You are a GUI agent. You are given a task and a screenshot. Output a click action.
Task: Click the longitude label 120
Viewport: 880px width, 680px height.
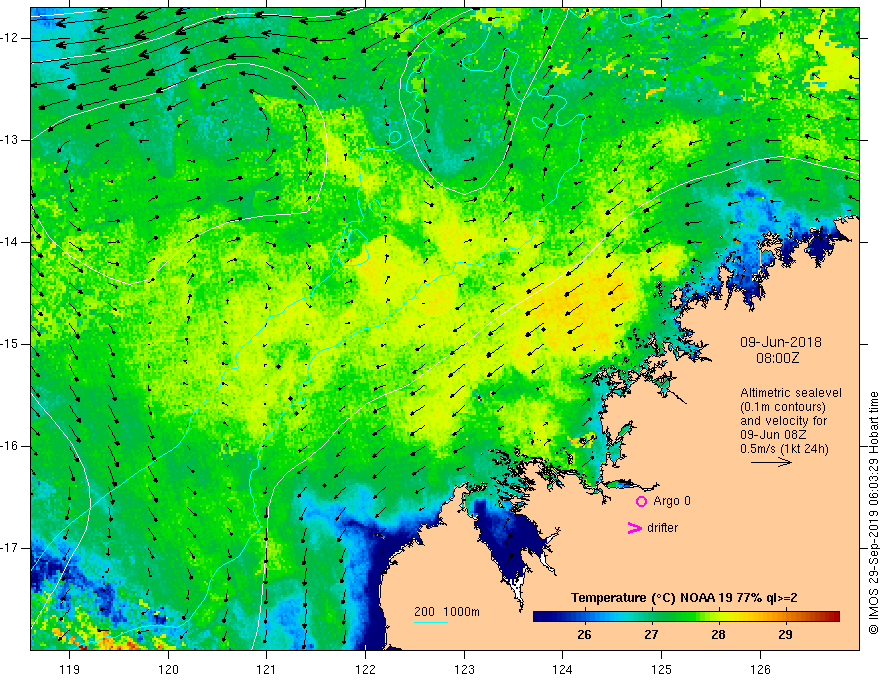coord(168,669)
